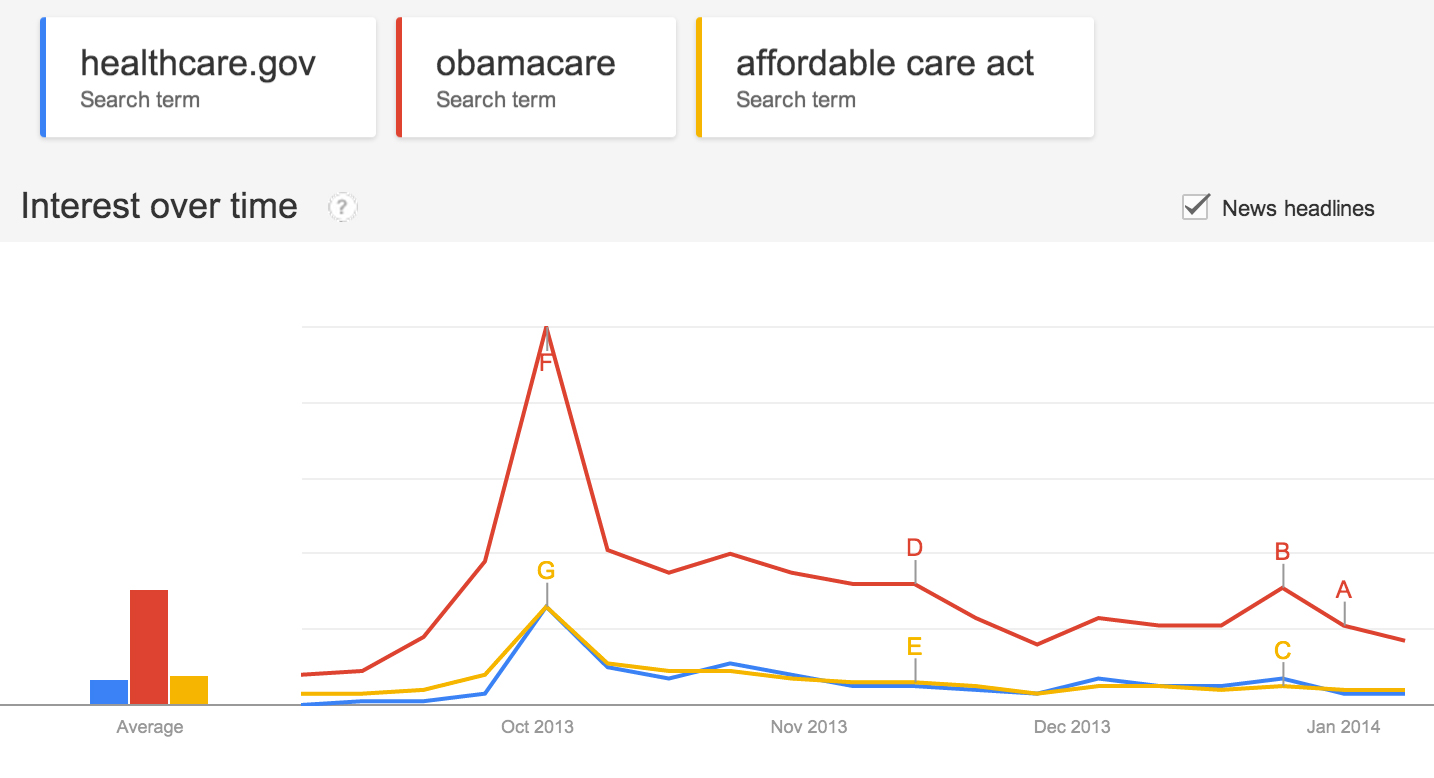
Task: Select the affordable care act term card
Action: pyautogui.click(x=895, y=77)
